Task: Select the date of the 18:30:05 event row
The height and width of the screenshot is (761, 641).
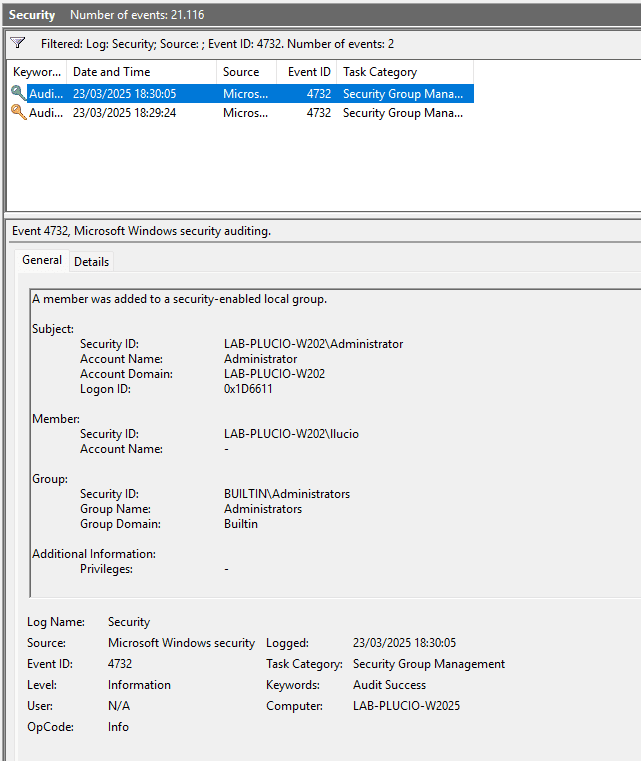Action: pyautogui.click(x=124, y=93)
